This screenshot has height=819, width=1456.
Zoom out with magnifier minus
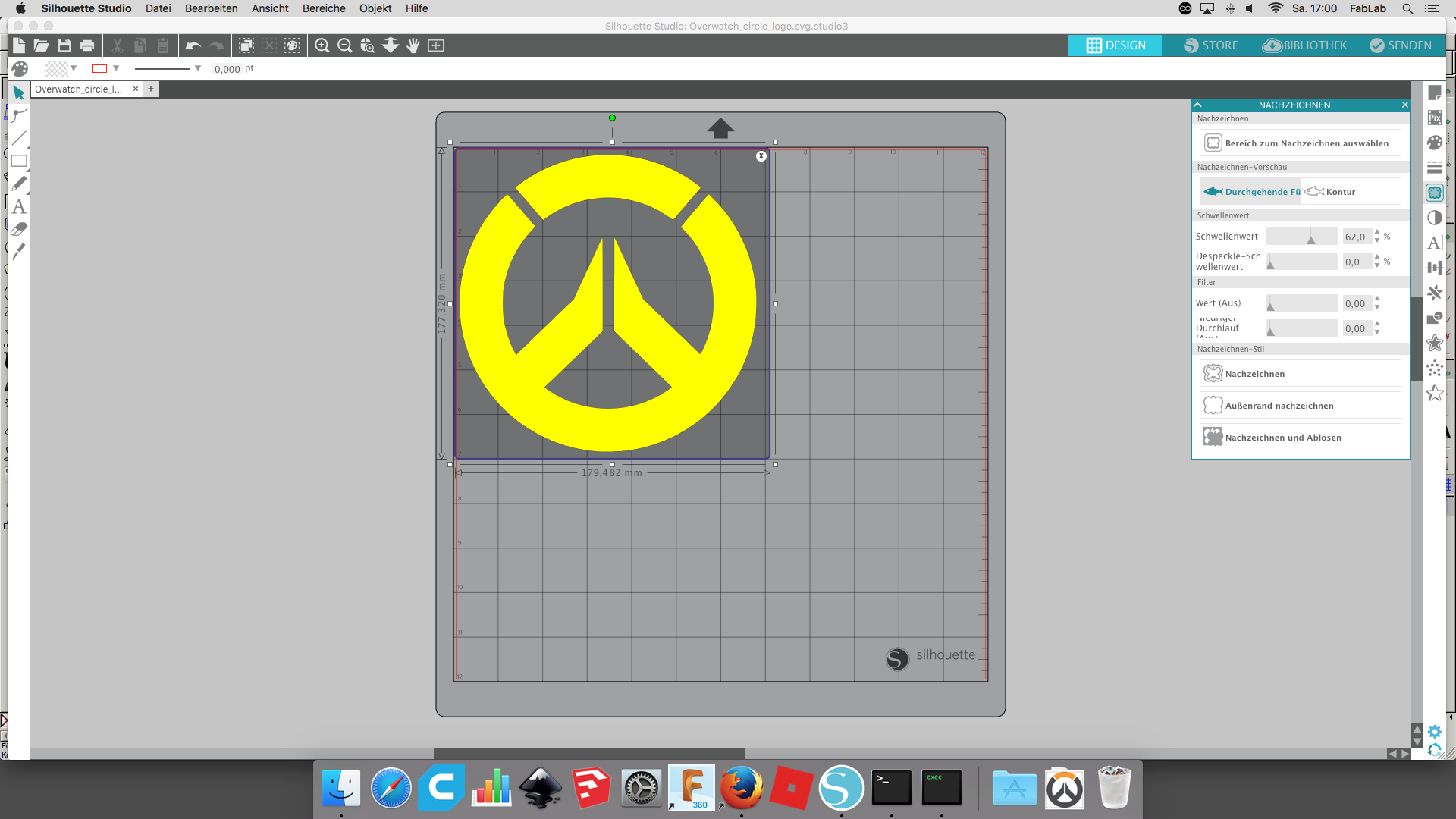(x=344, y=45)
